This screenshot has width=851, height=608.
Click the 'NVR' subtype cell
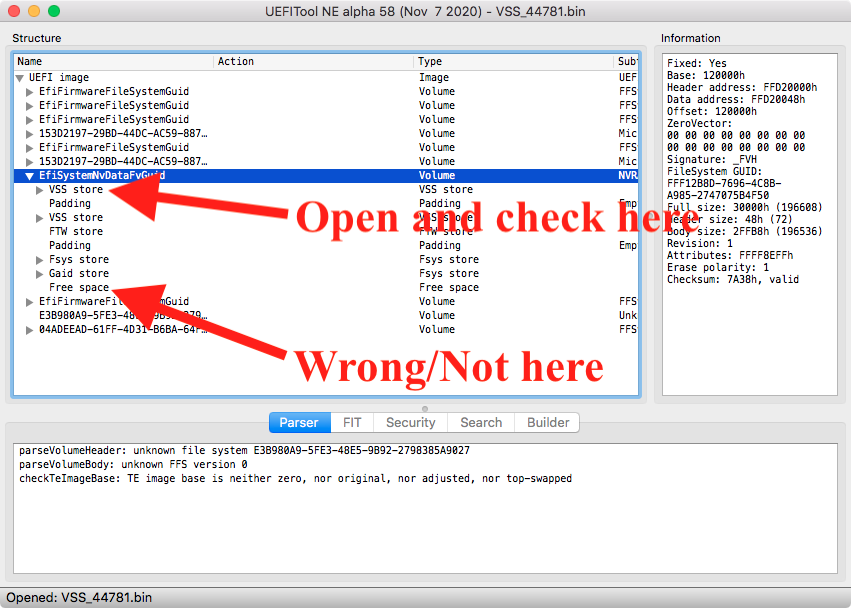(627, 175)
